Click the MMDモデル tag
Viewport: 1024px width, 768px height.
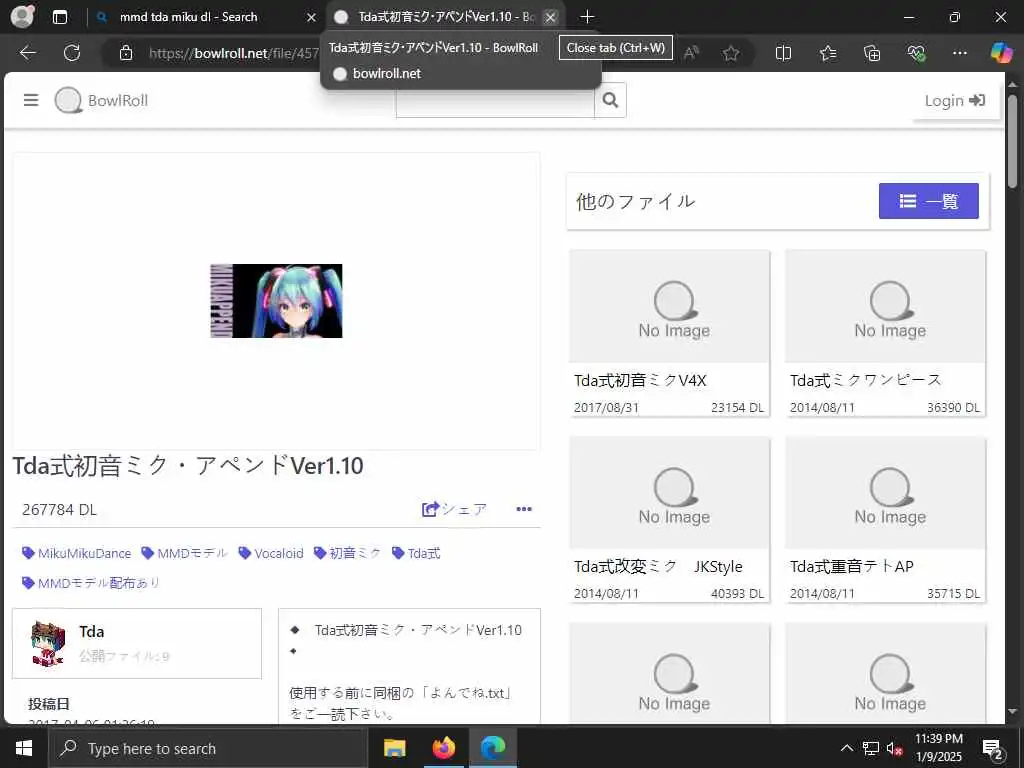[x=184, y=553]
